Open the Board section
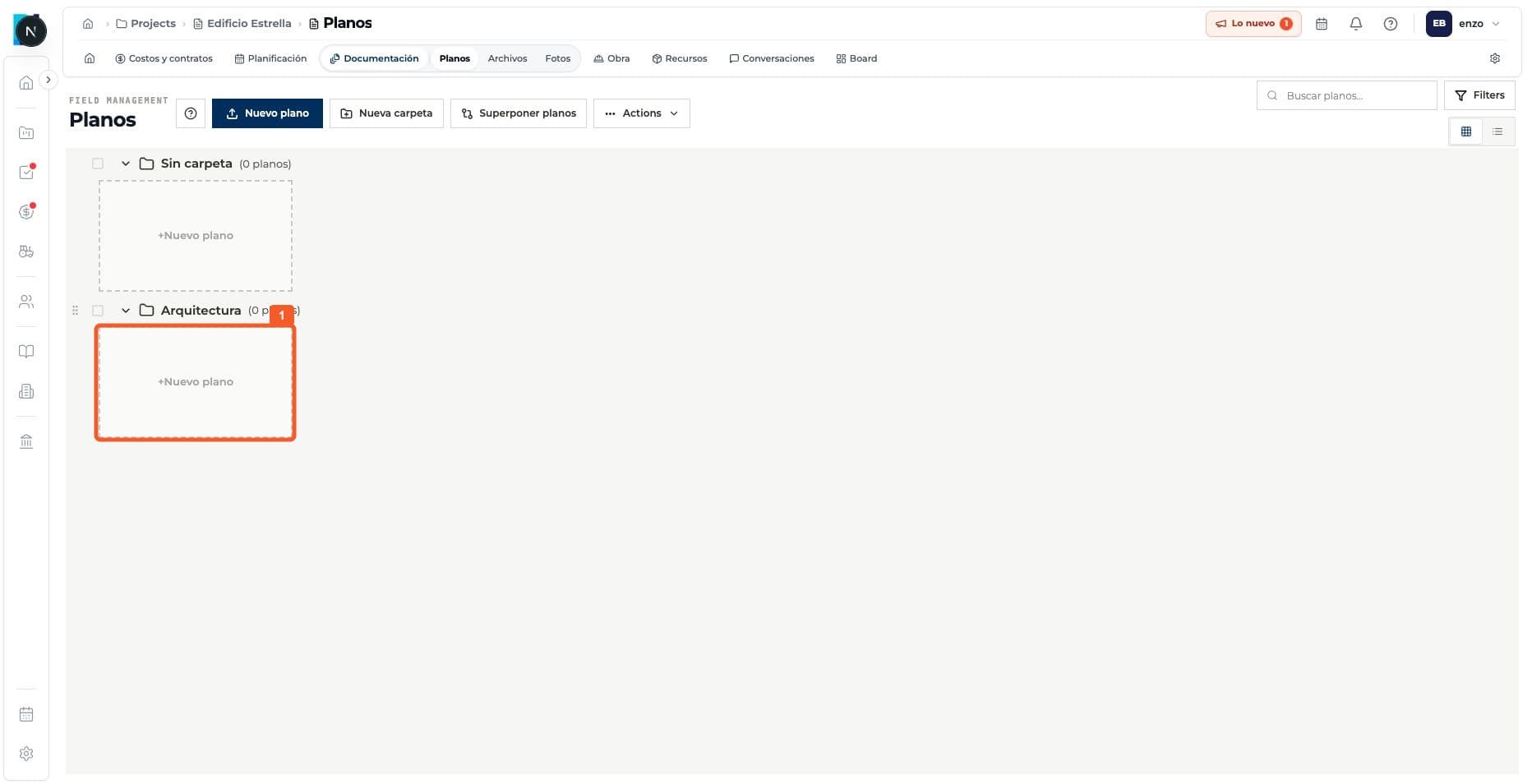 point(856,58)
